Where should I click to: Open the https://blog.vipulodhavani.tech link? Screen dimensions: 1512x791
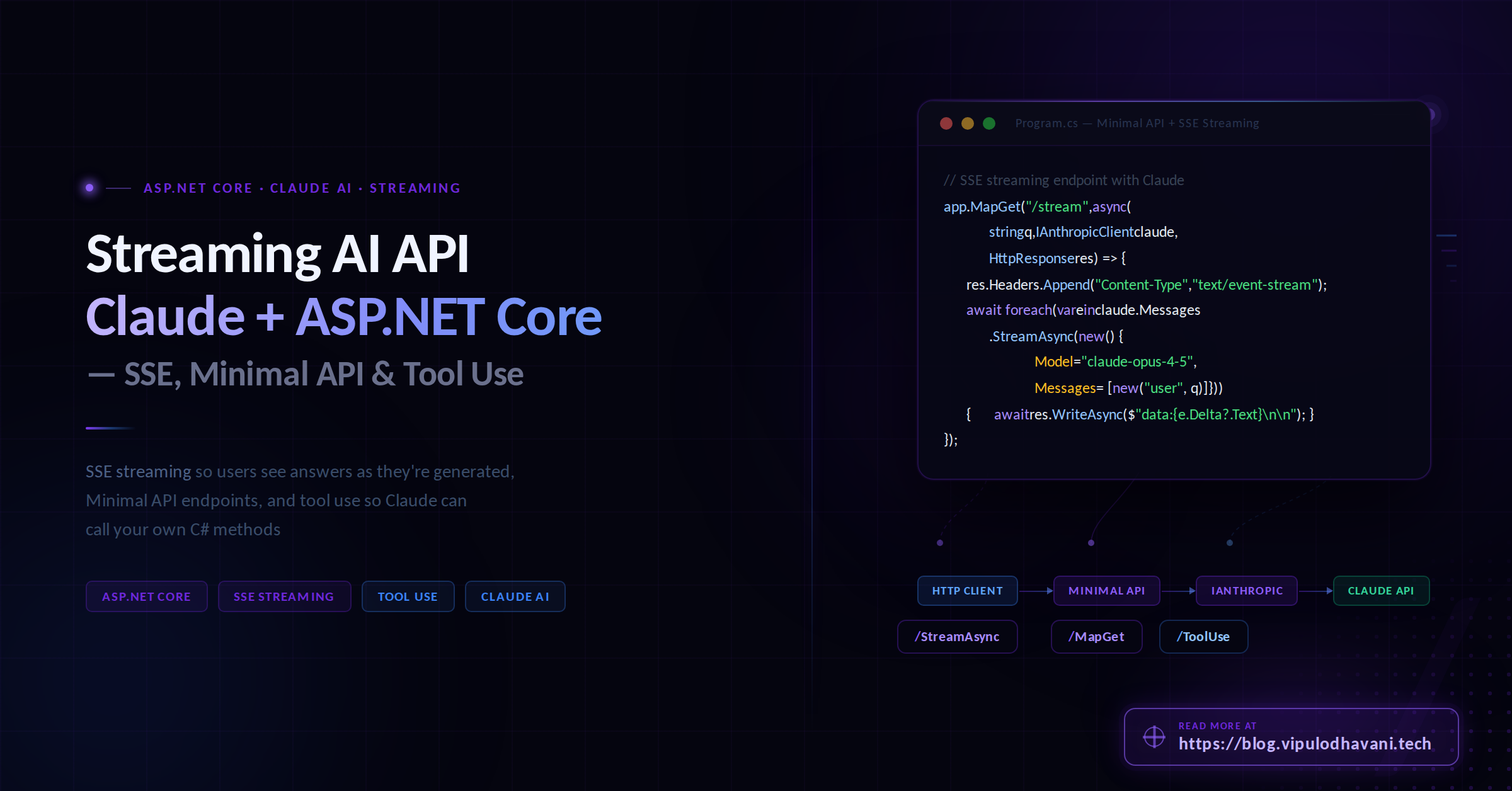tap(1305, 744)
